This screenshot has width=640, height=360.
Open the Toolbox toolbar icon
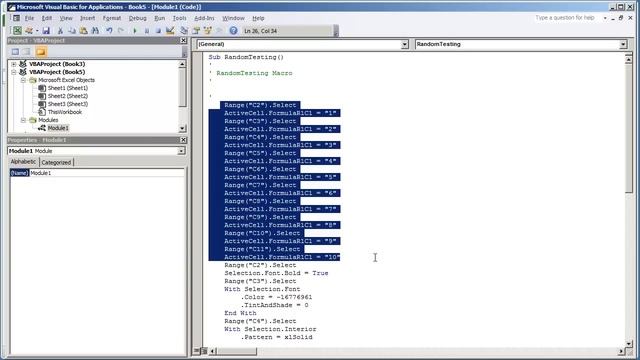pyautogui.click(x=220, y=31)
